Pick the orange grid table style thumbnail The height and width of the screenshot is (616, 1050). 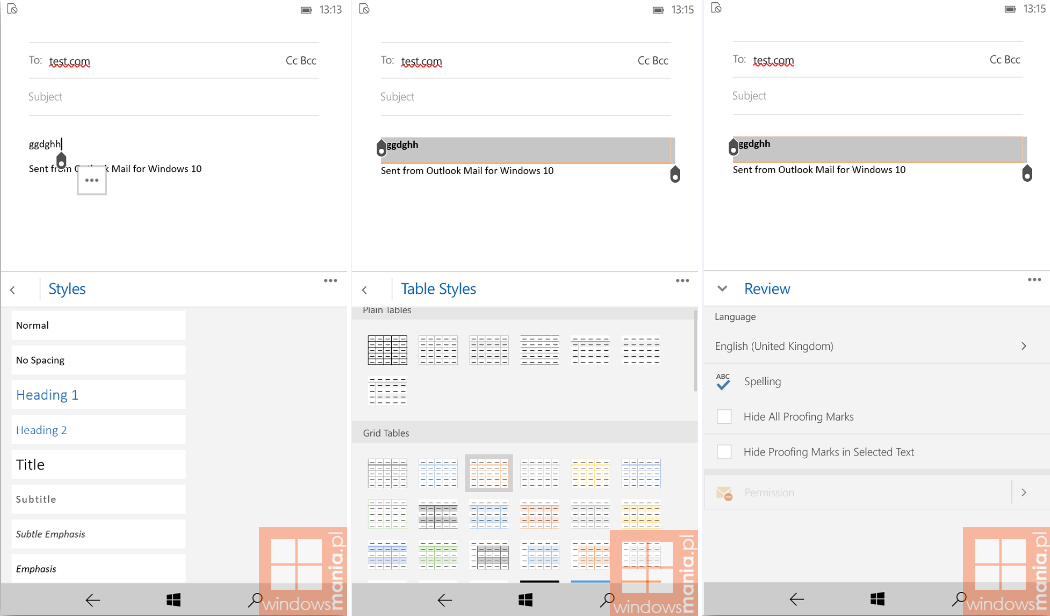489,472
